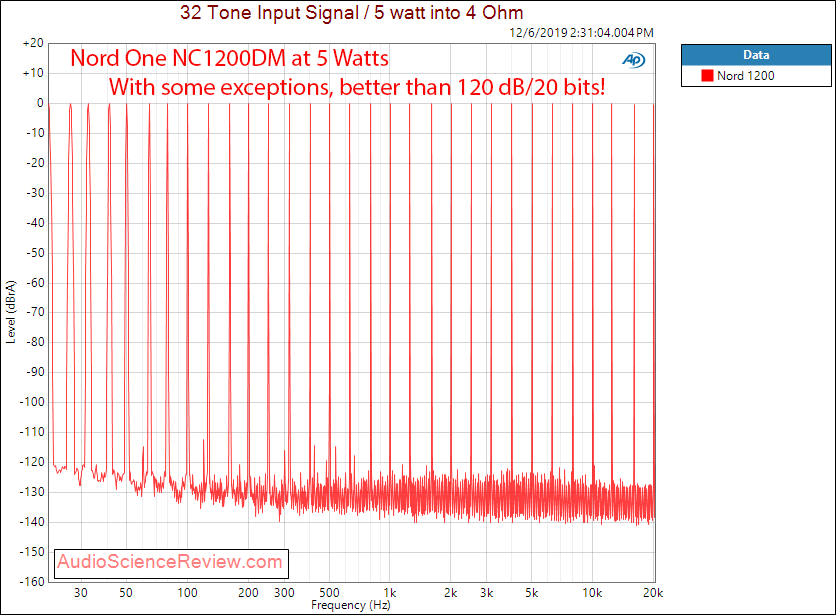Click the 1k tick on the frequency axis
Viewport: 836px width, 615px height.
[x=390, y=593]
